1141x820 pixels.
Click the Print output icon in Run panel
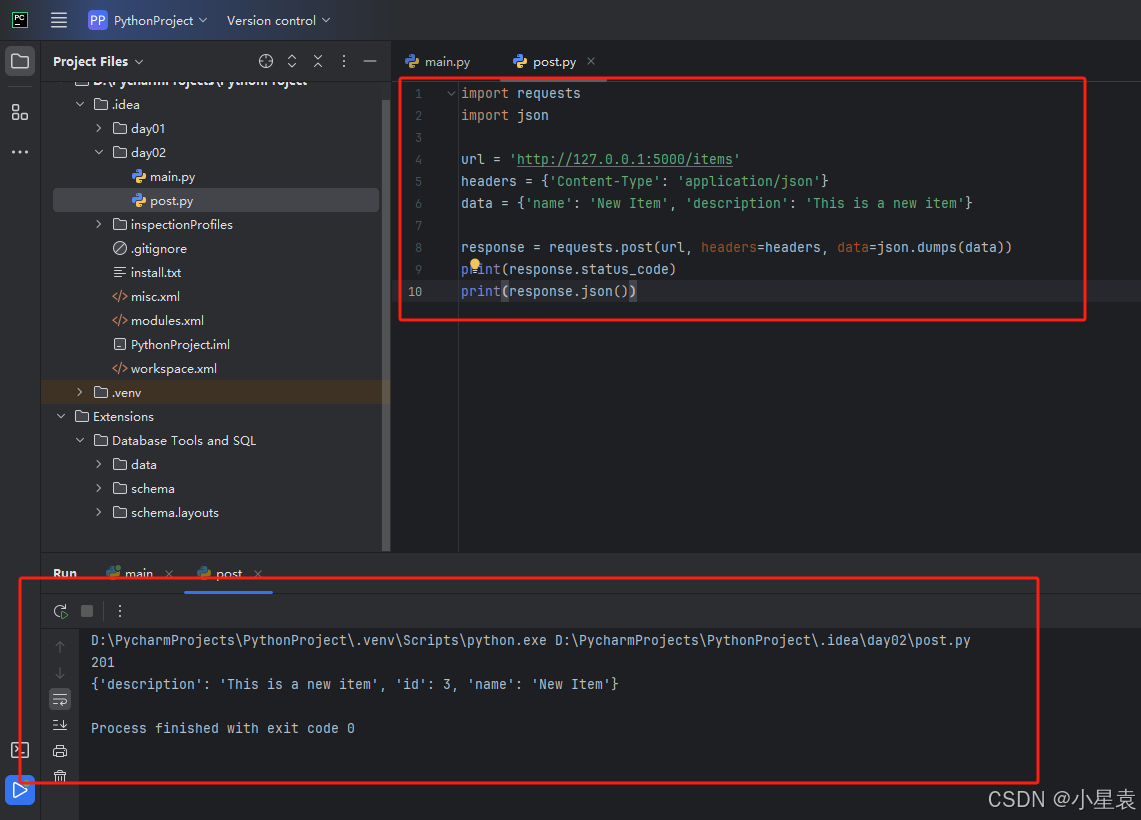[60, 751]
